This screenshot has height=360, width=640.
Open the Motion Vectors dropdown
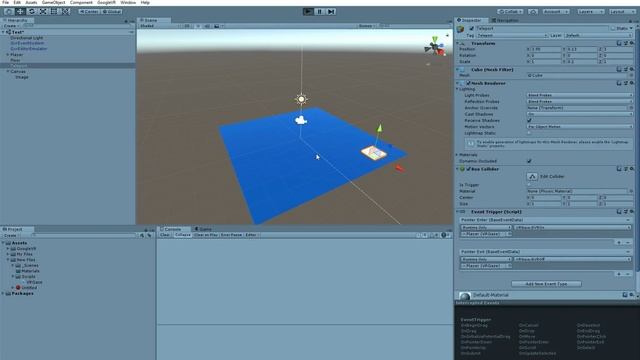[580, 127]
